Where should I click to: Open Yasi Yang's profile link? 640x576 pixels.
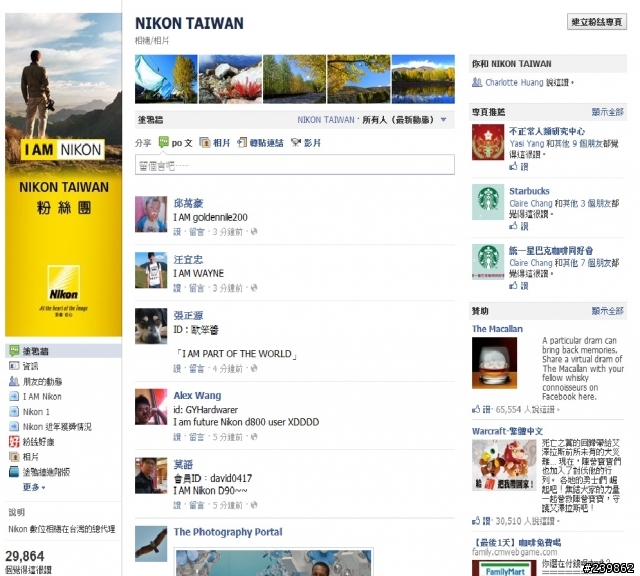point(527,144)
